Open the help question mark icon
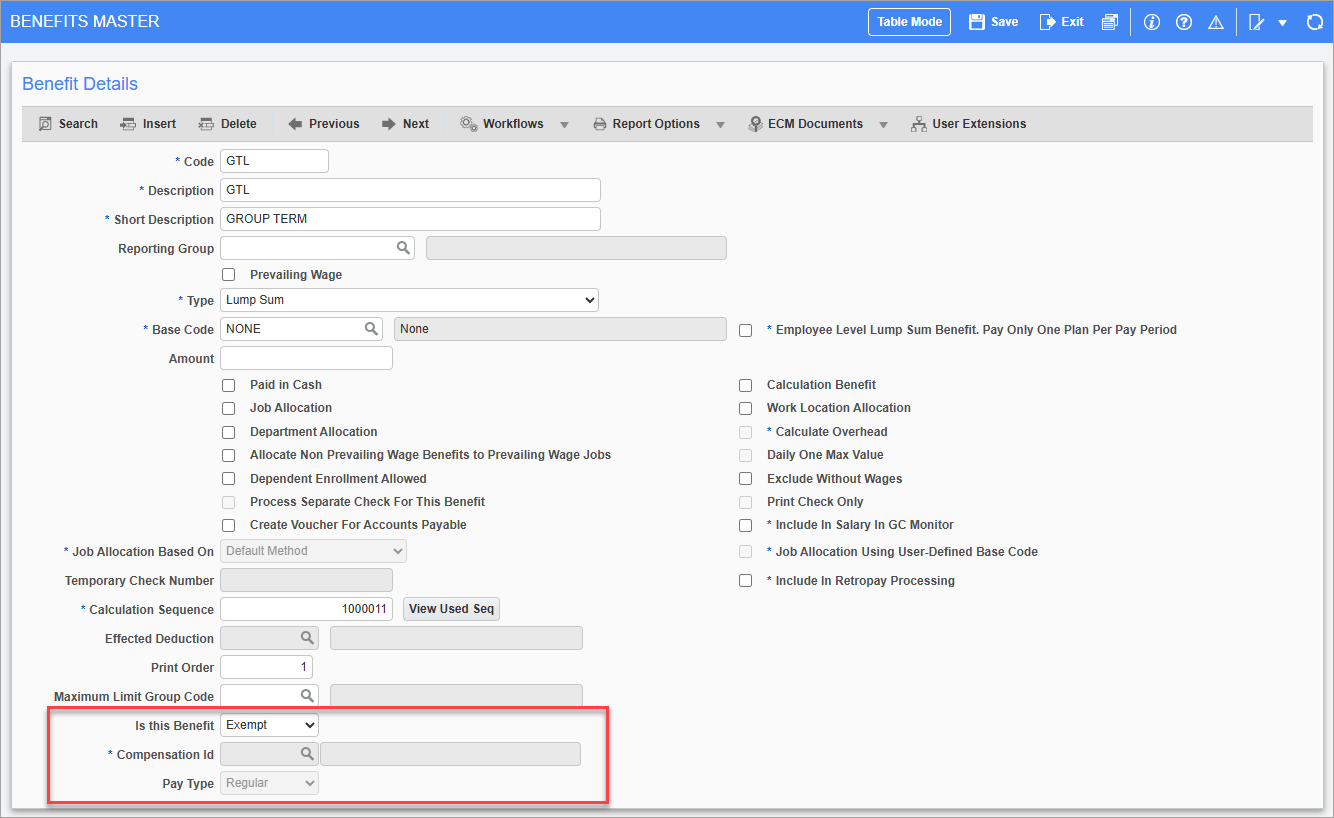 tap(1184, 22)
